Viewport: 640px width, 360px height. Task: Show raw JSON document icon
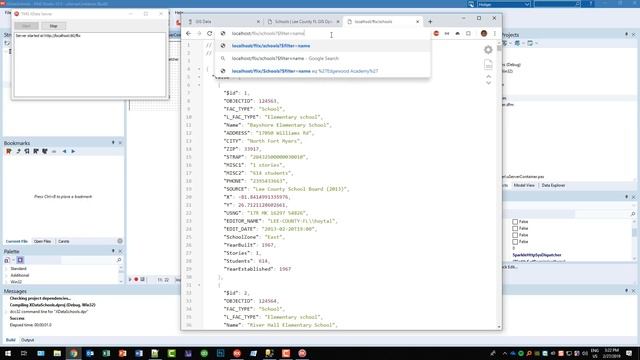point(488,64)
